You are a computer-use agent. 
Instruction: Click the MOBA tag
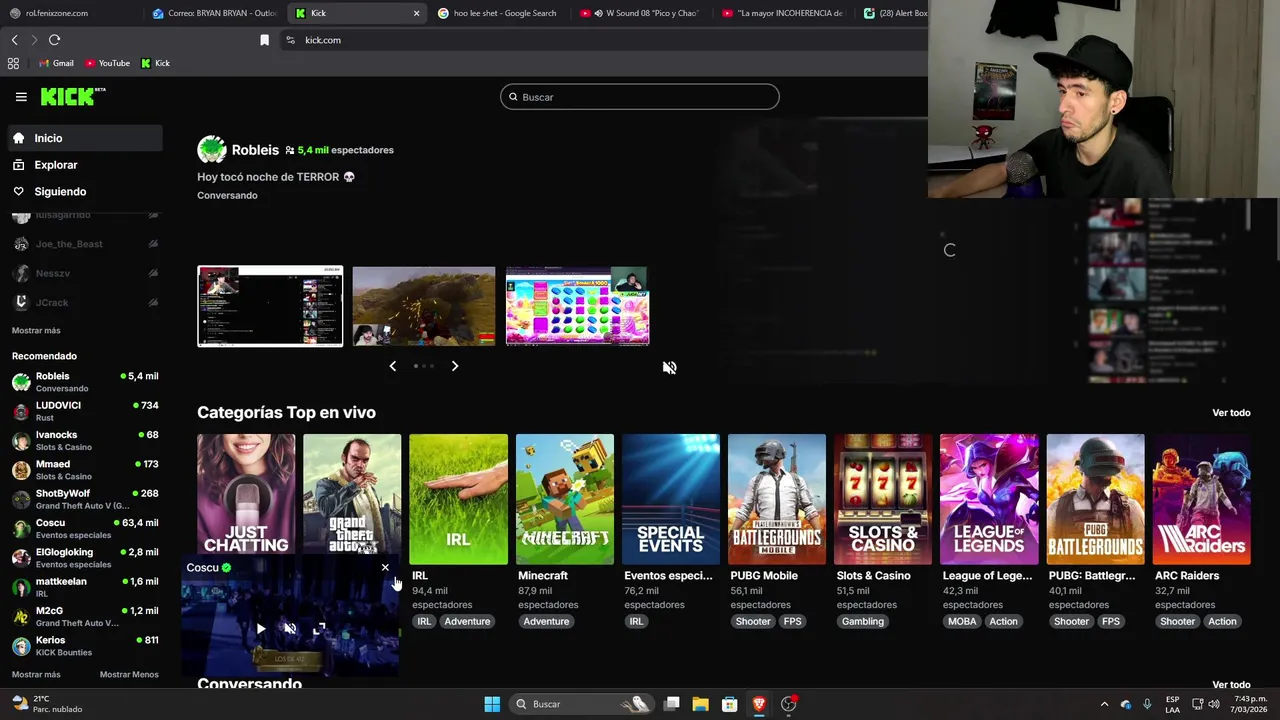point(962,622)
